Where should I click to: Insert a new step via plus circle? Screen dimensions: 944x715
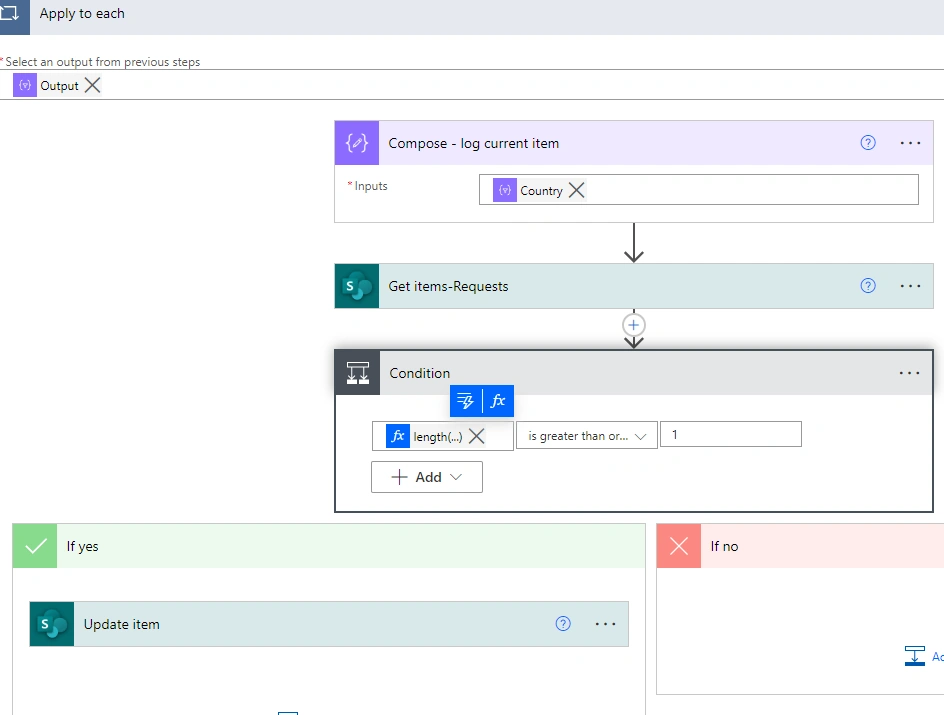pyautogui.click(x=633, y=325)
